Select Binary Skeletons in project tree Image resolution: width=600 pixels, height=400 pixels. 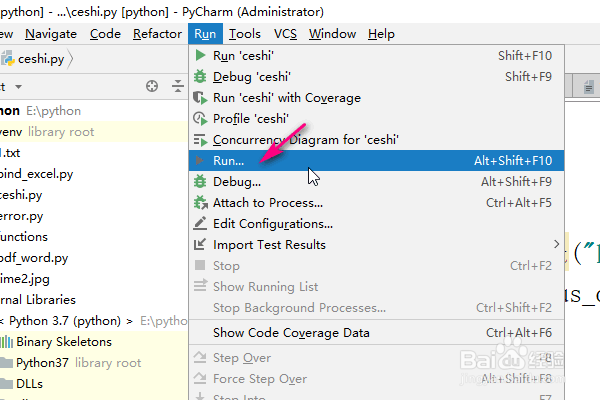click(x=64, y=342)
